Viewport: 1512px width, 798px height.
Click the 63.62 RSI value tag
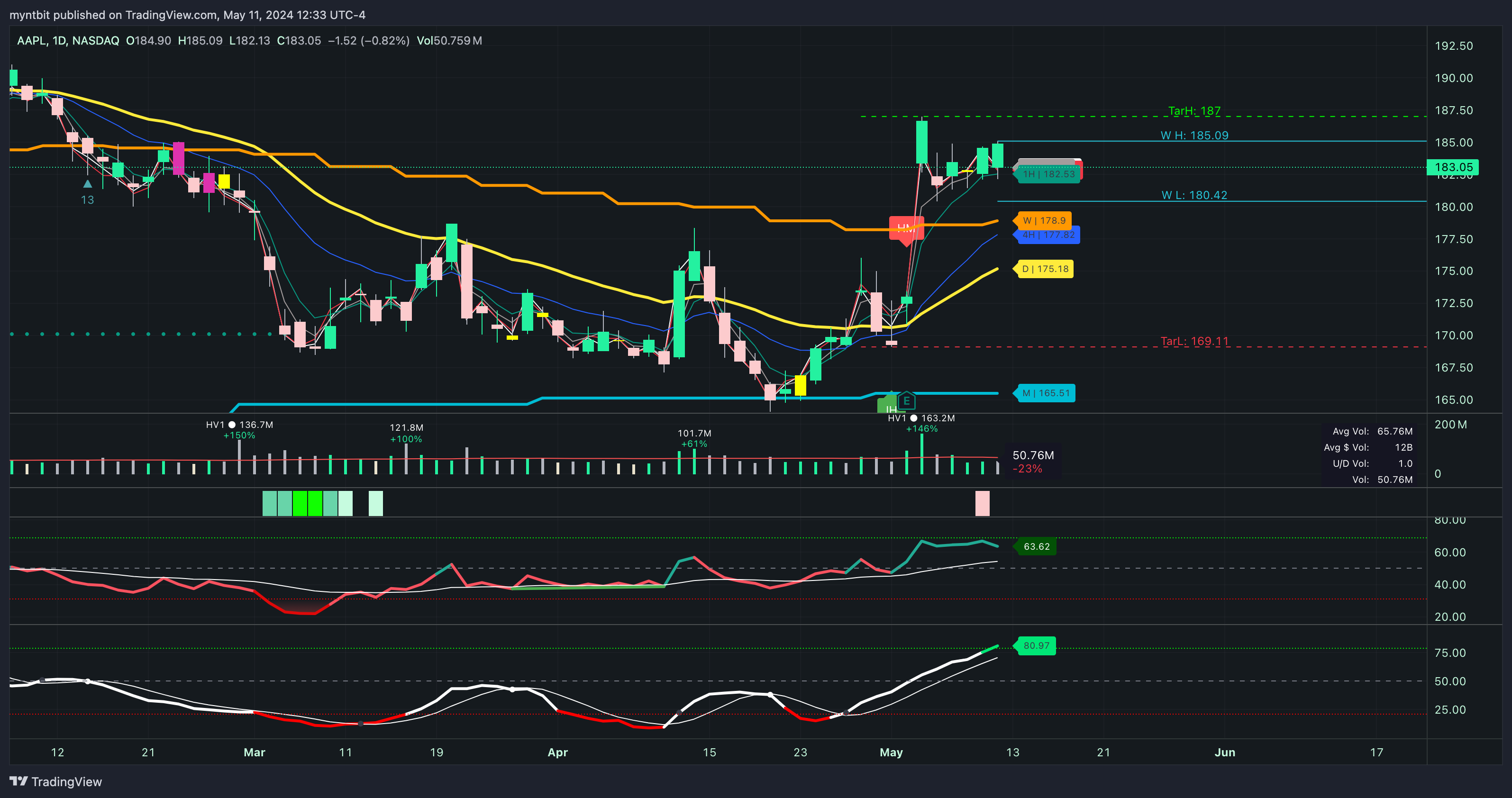(x=1035, y=546)
